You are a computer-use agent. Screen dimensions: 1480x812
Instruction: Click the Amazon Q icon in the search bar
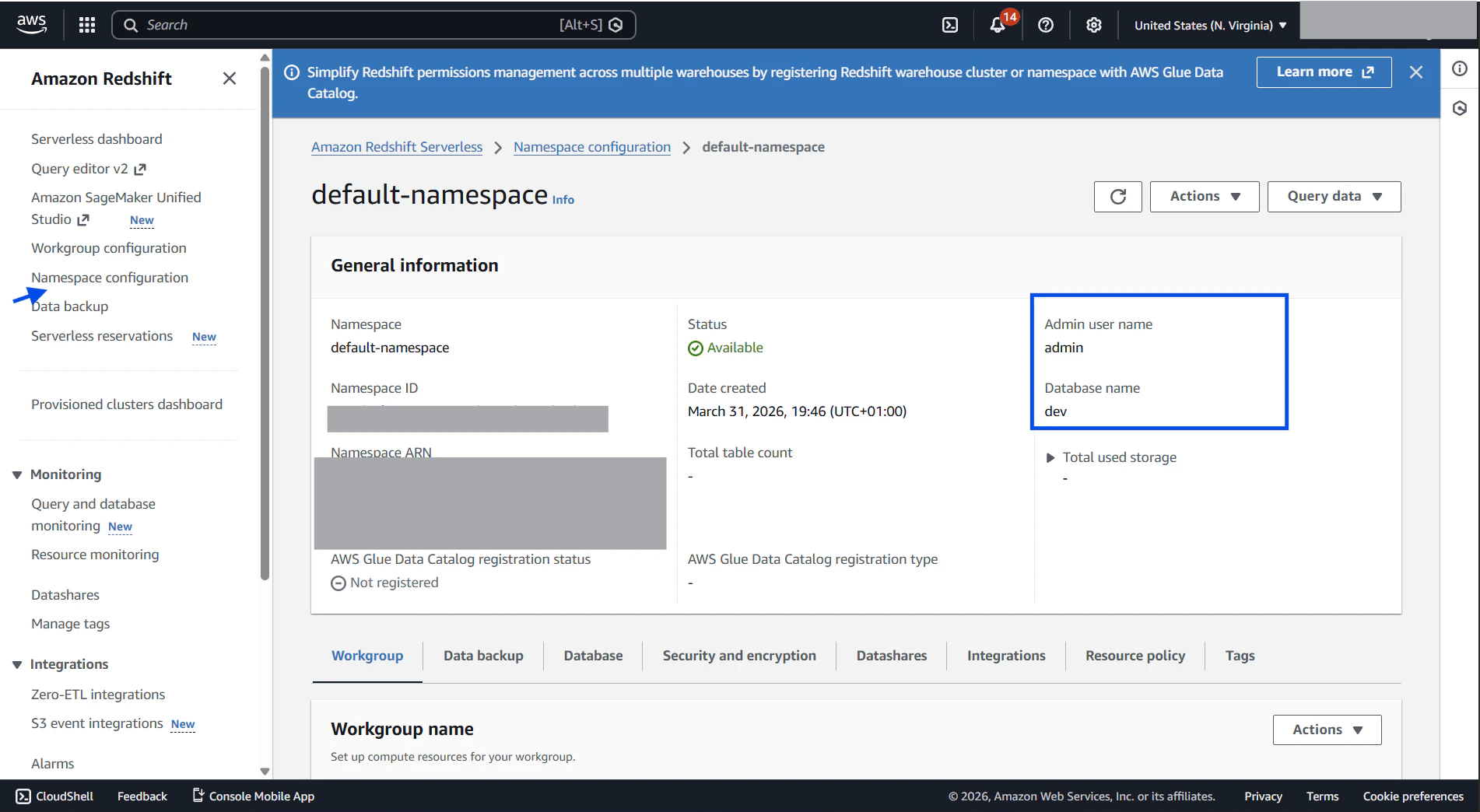[615, 25]
